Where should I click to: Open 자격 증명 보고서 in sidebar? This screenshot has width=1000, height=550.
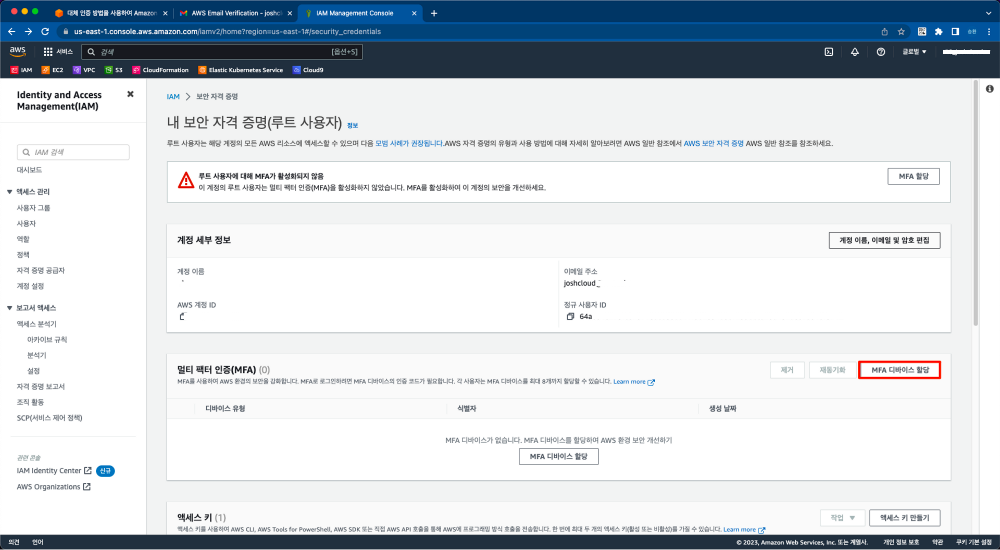[x=41, y=387]
